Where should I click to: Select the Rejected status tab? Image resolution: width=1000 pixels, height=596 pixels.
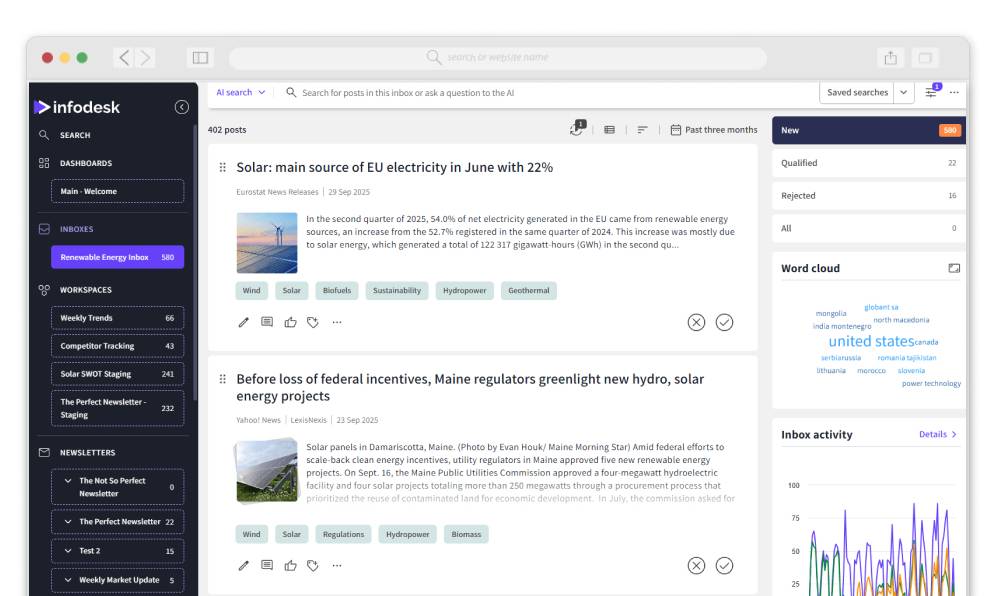(x=868, y=195)
